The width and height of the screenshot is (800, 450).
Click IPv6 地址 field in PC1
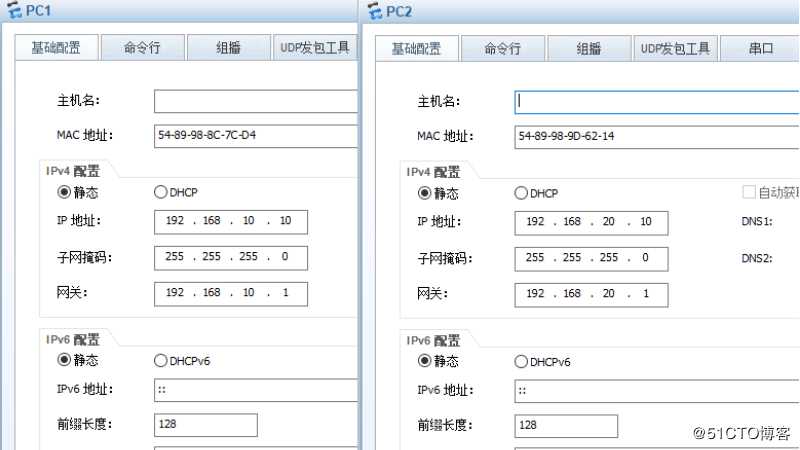tap(256, 390)
